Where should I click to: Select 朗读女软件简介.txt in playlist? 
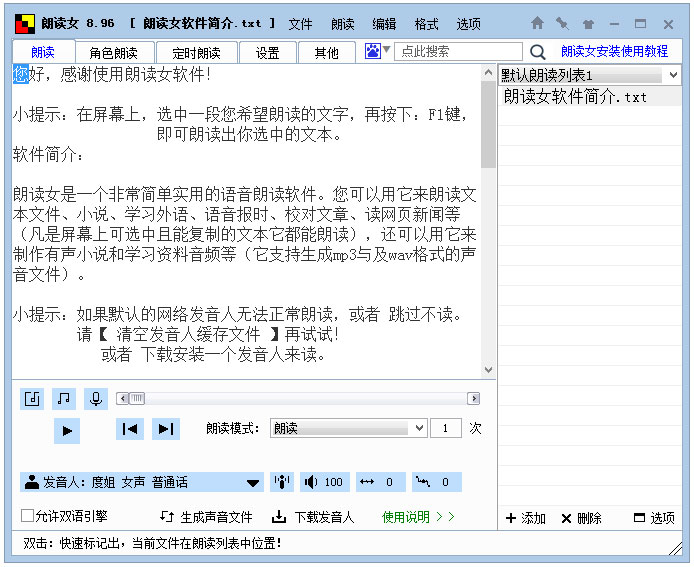point(590,96)
